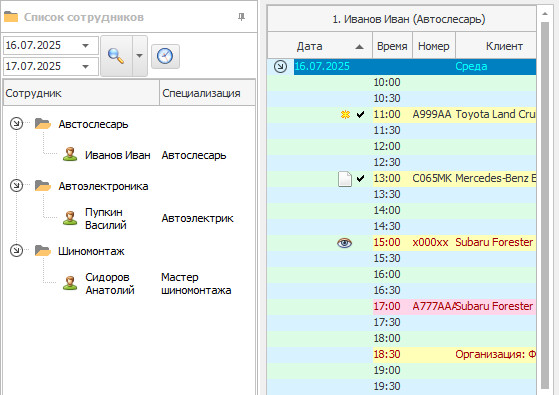
Task: Select the 17:00 Subaru Forester appointment
Action: [455, 306]
